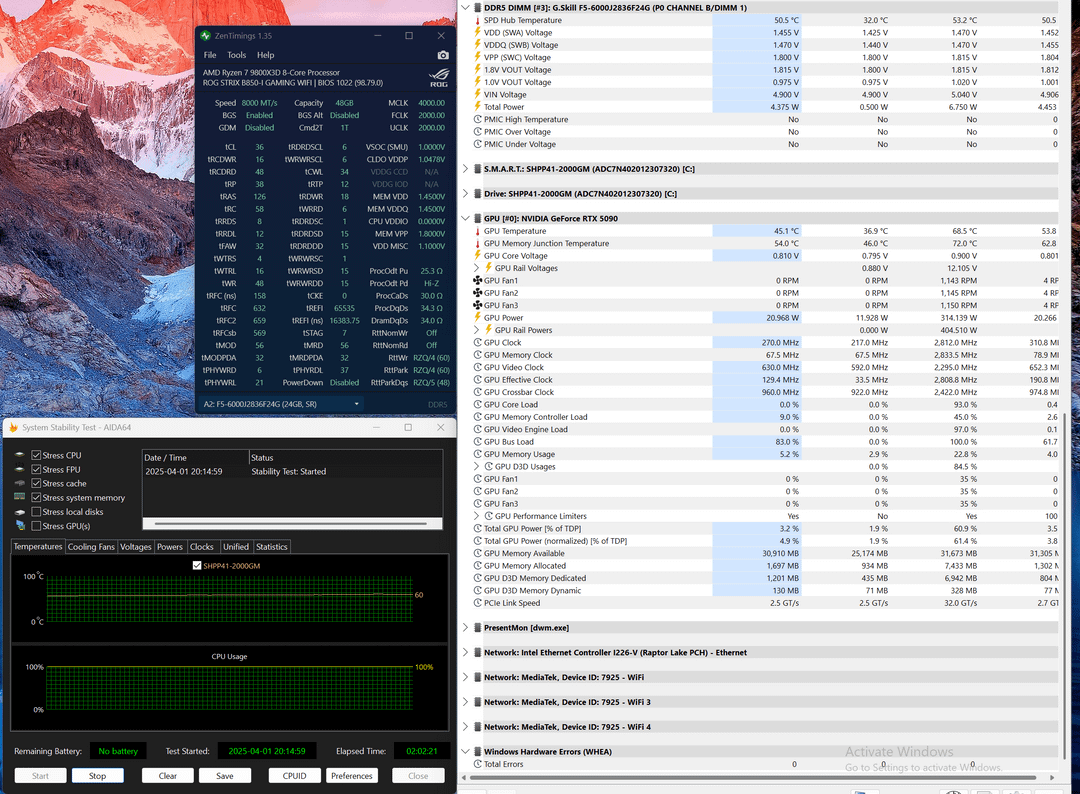1080x794 pixels.
Task: Enable the Stress local disks checkbox
Action: coord(37,512)
